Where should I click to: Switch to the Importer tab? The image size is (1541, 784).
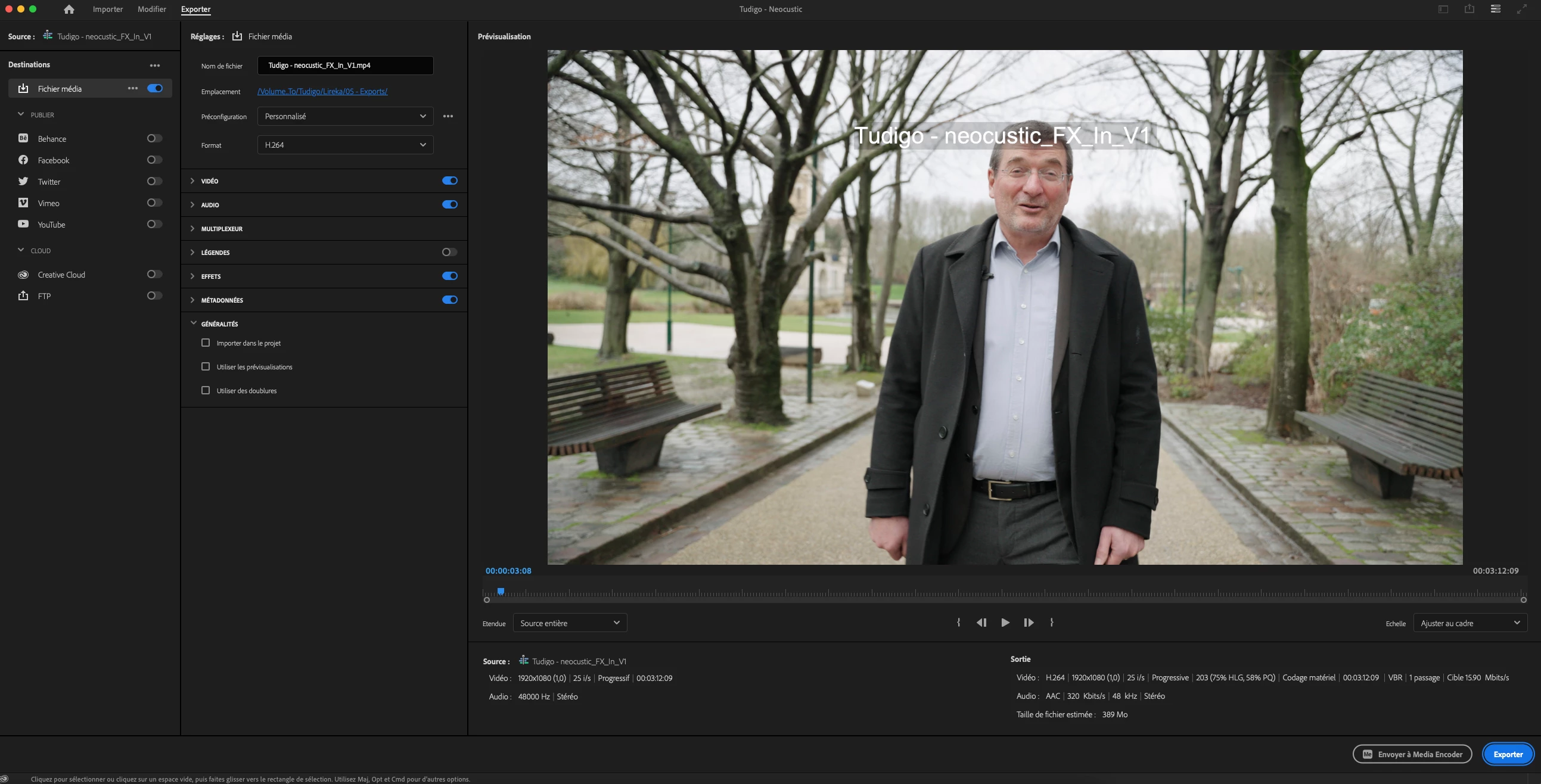coord(108,9)
